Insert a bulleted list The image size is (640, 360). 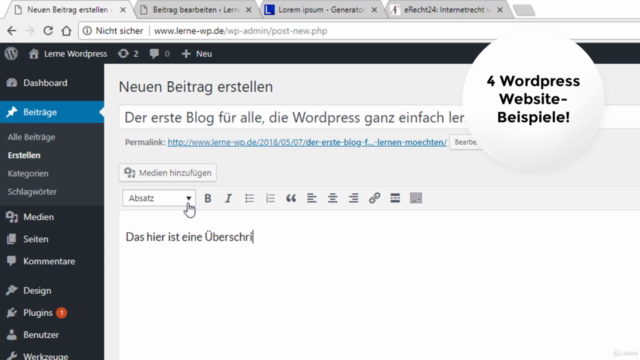click(x=249, y=198)
